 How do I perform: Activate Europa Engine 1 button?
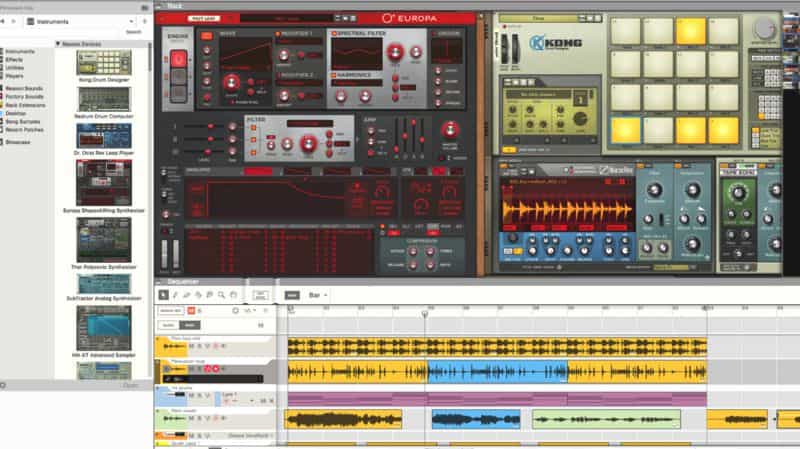click(x=178, y=59)
